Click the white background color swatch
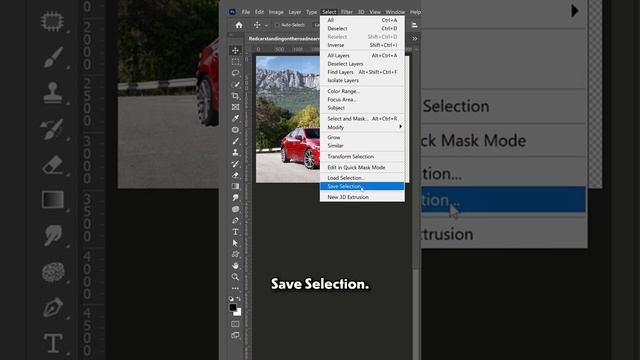640x360 pixels. click(238, 312)
